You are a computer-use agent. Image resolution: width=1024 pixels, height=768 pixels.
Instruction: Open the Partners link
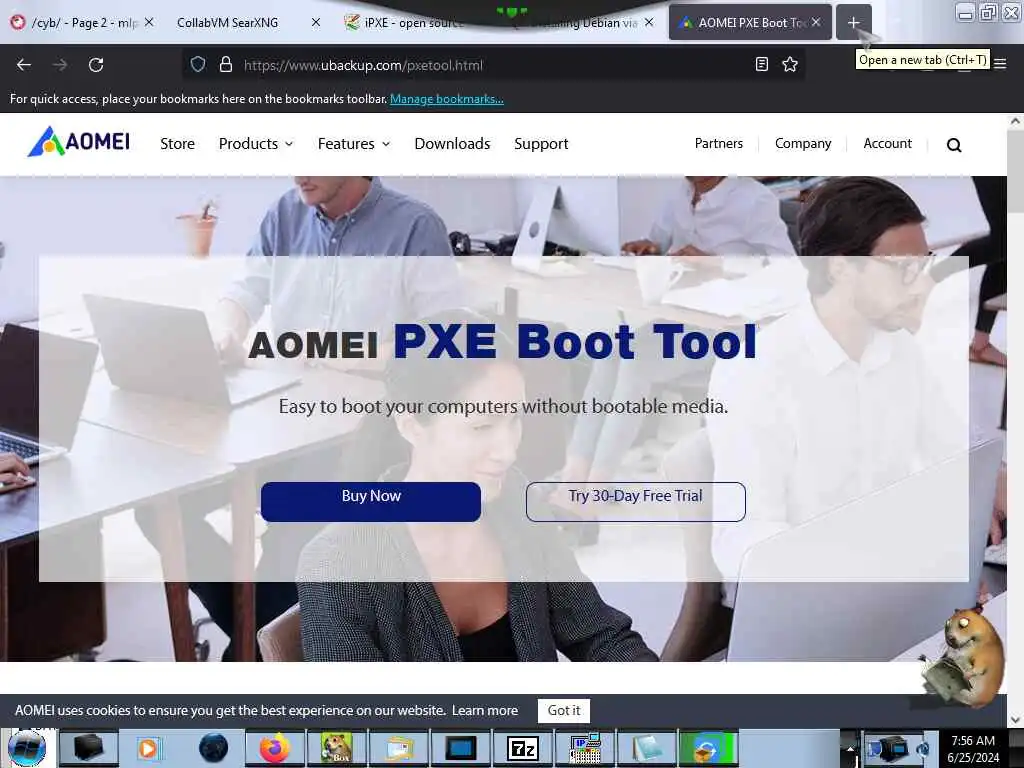click(718, 144)
